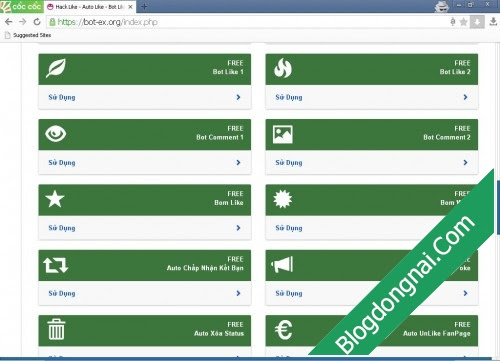Open Bot Comment 1 via its chevron arrow
This screenshot has height=361, width=500.
point(238,162)
